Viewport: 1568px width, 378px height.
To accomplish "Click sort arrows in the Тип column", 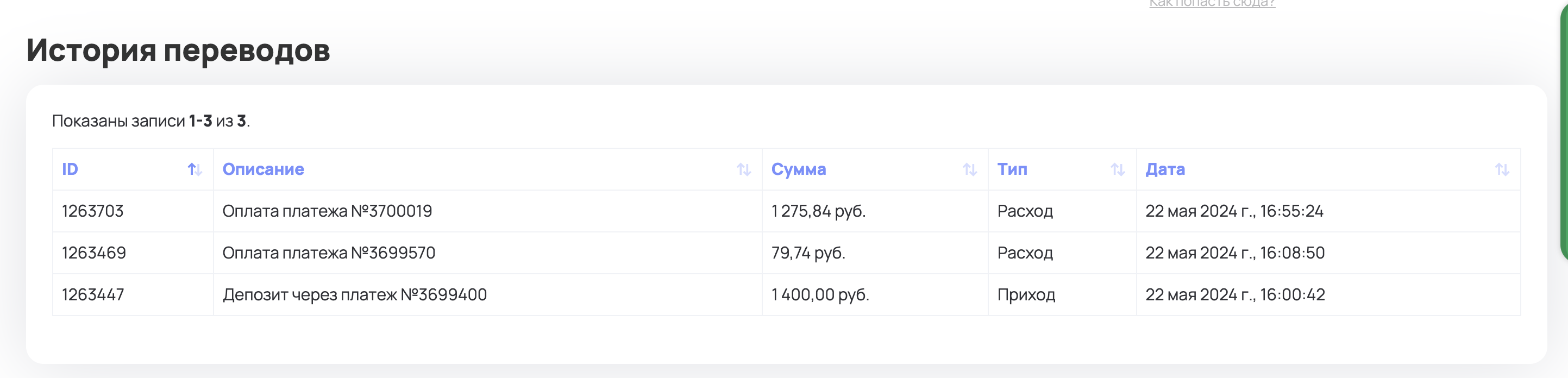I will (x=1118, y=169).
